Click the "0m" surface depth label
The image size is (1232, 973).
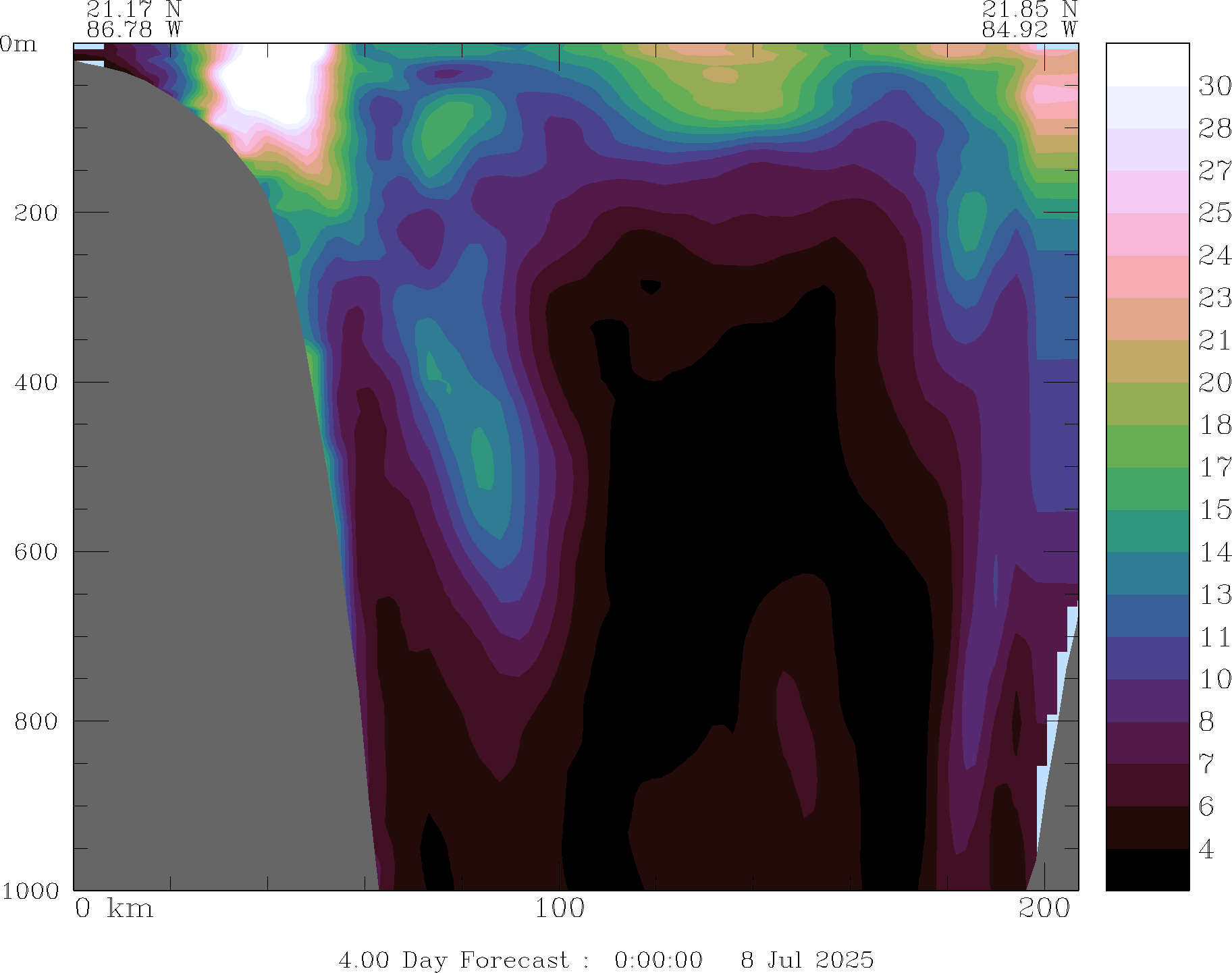click(18, 45)
